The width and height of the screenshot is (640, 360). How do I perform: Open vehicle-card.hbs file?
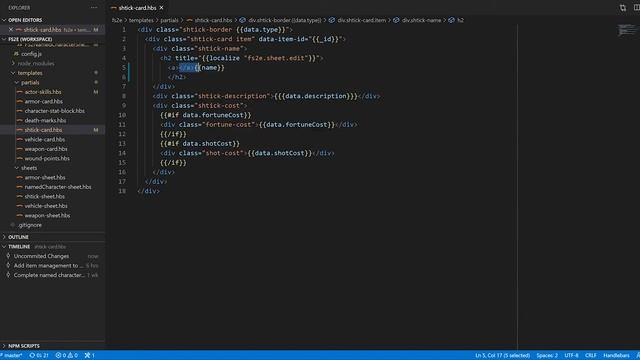point(45,139)
